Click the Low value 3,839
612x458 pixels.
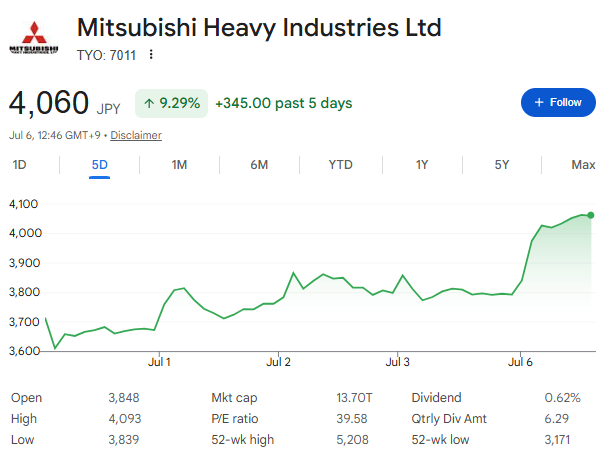(x=124, y=440)
